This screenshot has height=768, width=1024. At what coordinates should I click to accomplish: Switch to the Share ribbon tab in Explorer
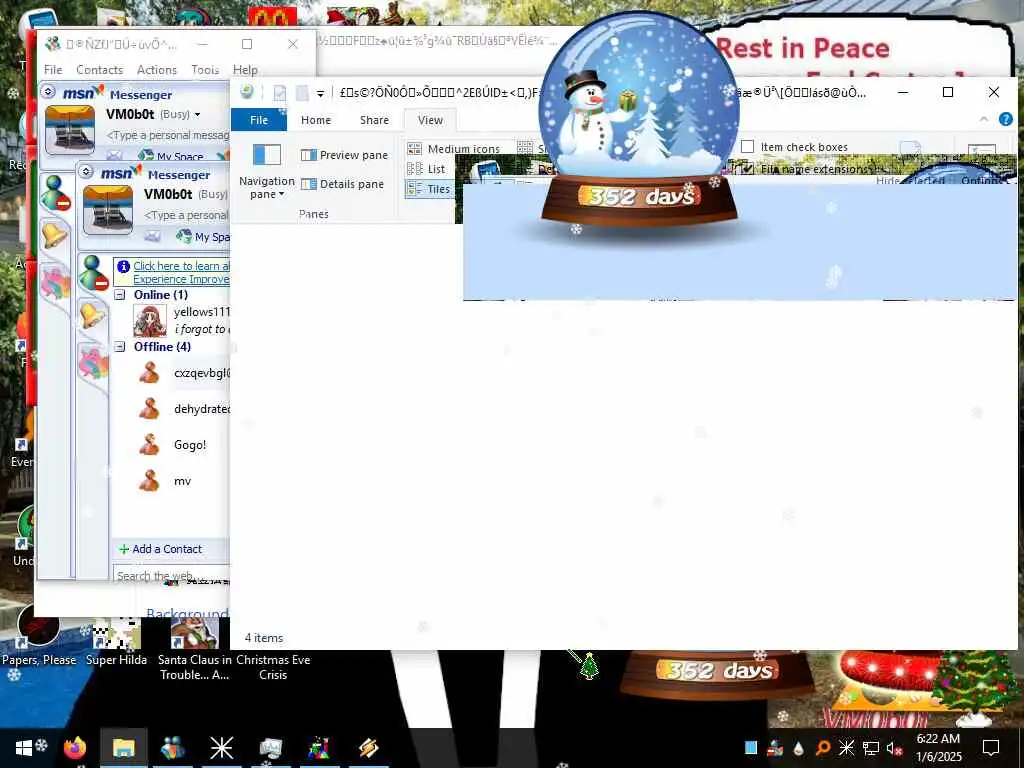point(374,120)
